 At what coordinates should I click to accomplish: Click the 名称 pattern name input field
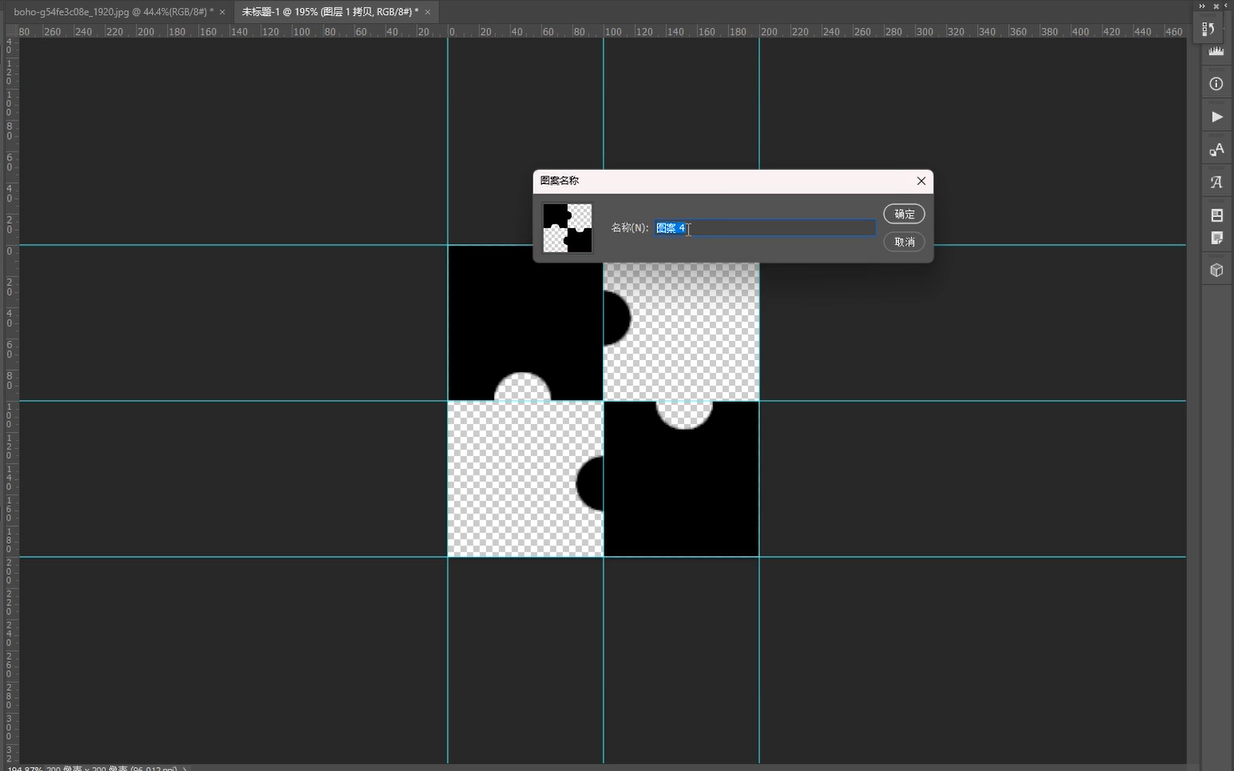[765, 228]
